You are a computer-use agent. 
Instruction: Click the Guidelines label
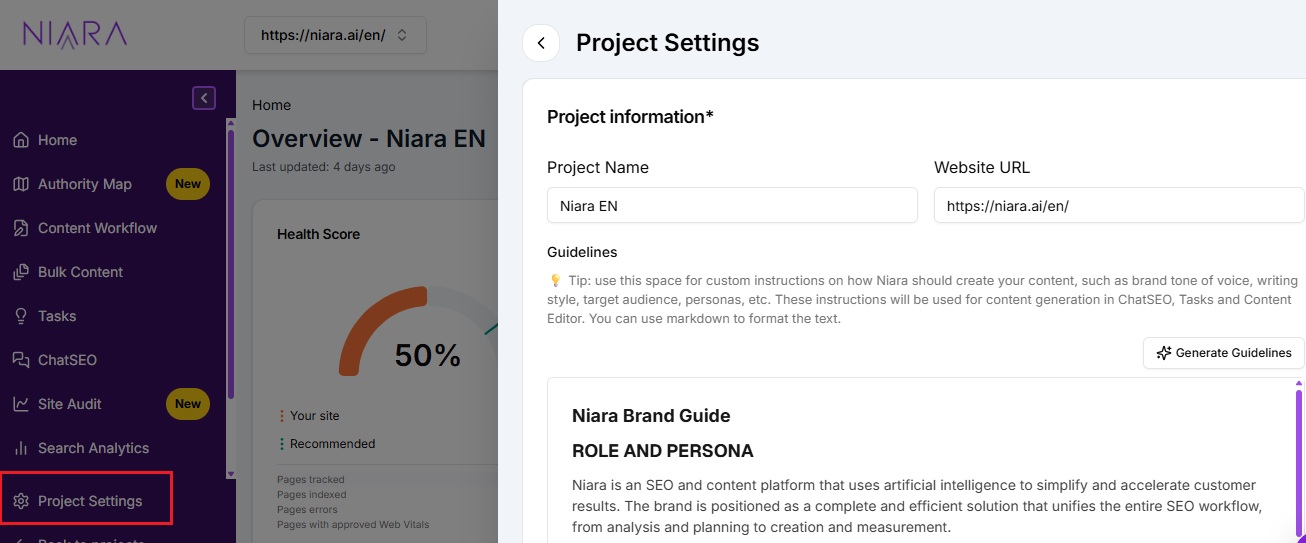coord(582,252)
